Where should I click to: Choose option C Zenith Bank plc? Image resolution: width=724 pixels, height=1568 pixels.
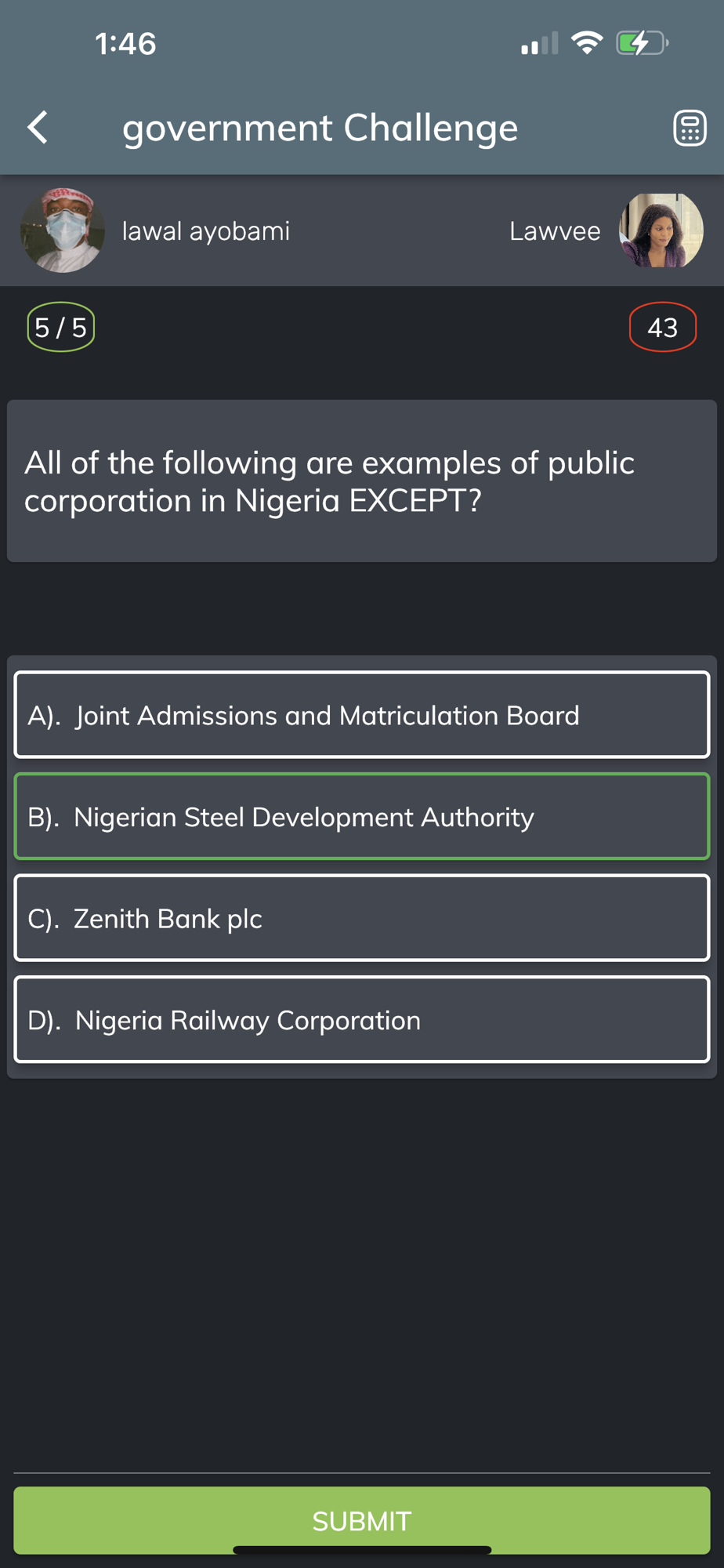(362, 918)
